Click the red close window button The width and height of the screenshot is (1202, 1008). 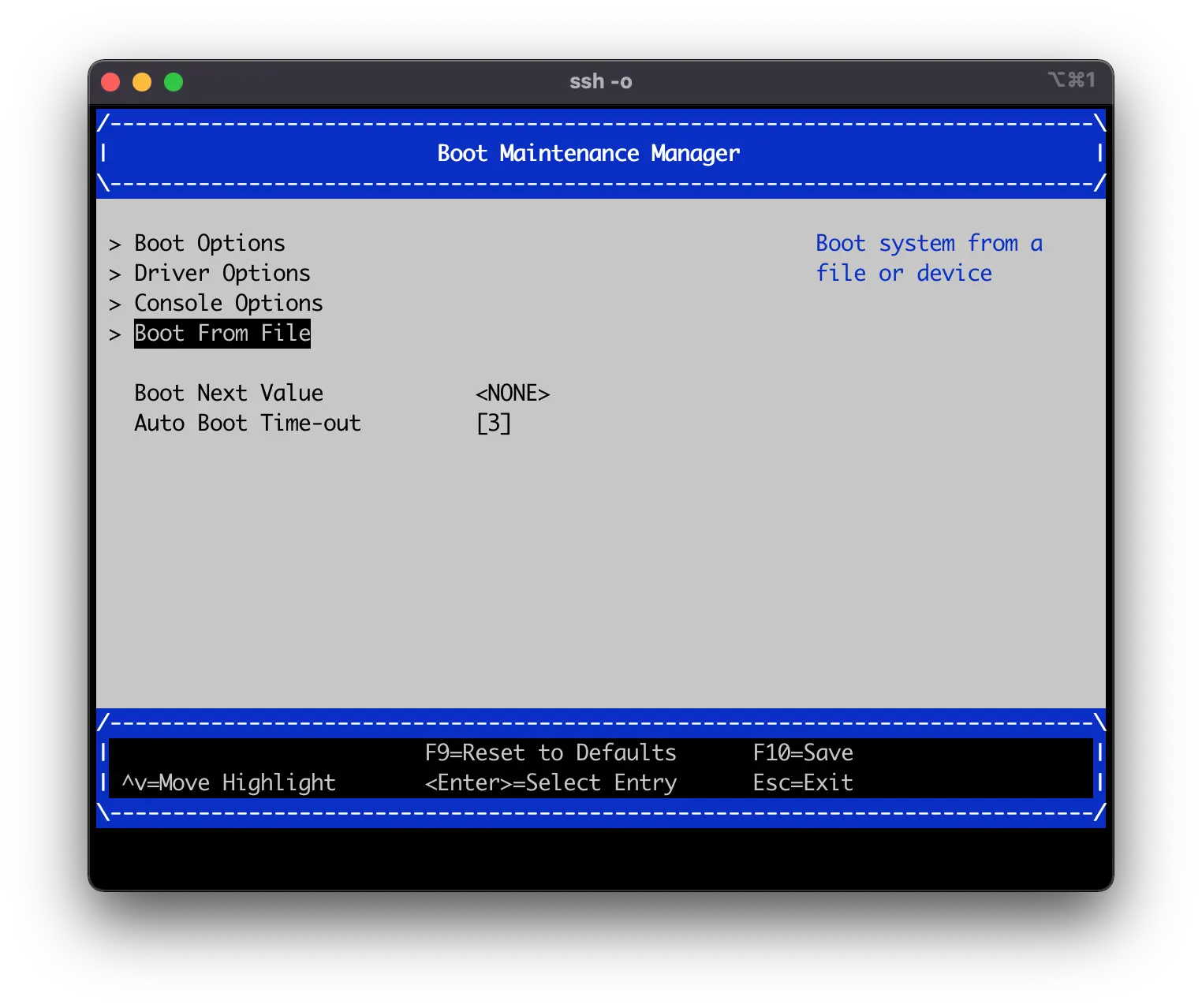(110, 82)
